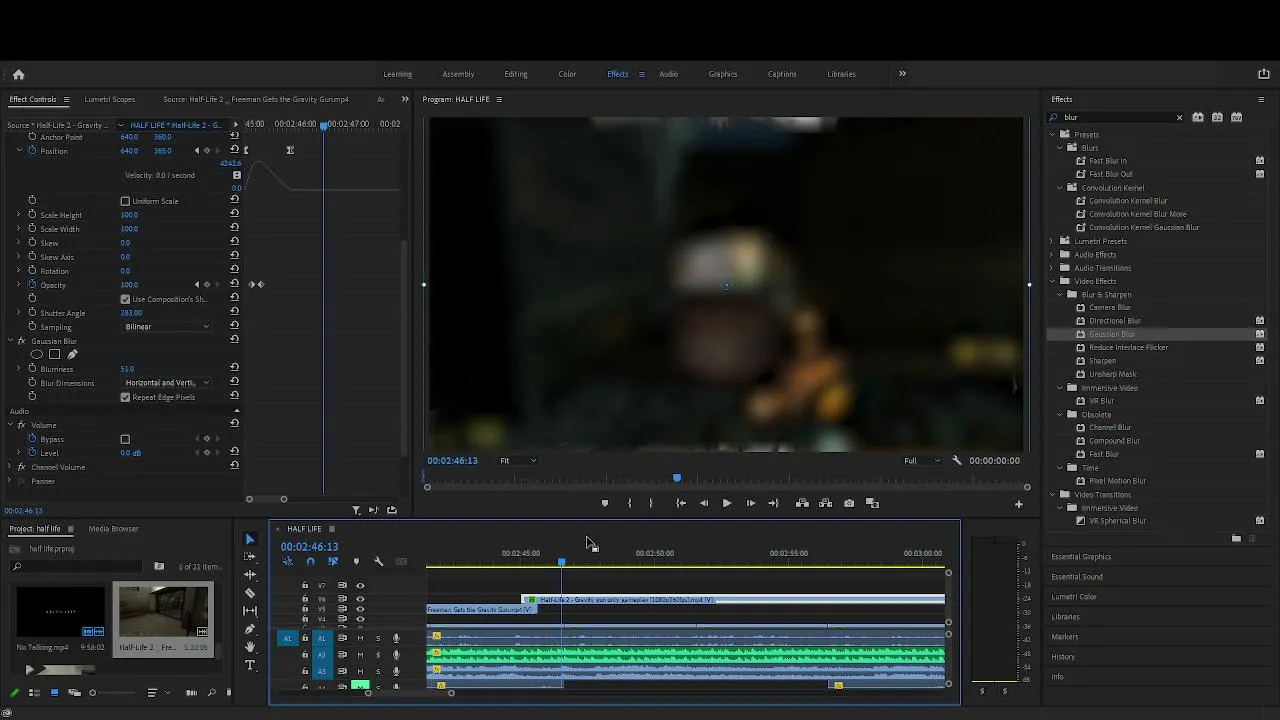Open the Full playback resolution dropdown
The height and width of the screenshot is (720, 1280).
pyautogui.click(x=922, y=461)
